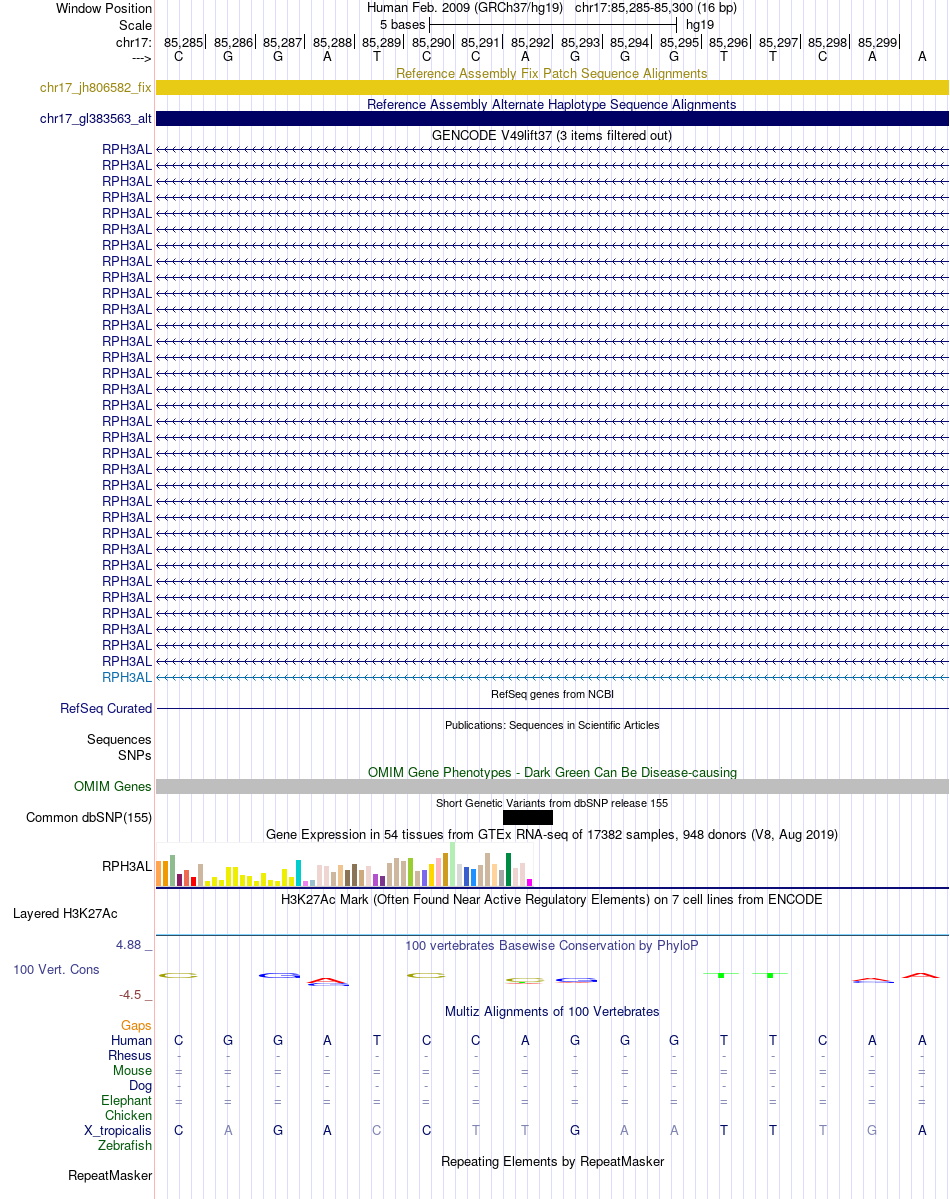Open Reference Assembly Alternate Haplotype Sequence Alignments title
This screenshot has height=1199, width=950.
(x=551, y=105)
